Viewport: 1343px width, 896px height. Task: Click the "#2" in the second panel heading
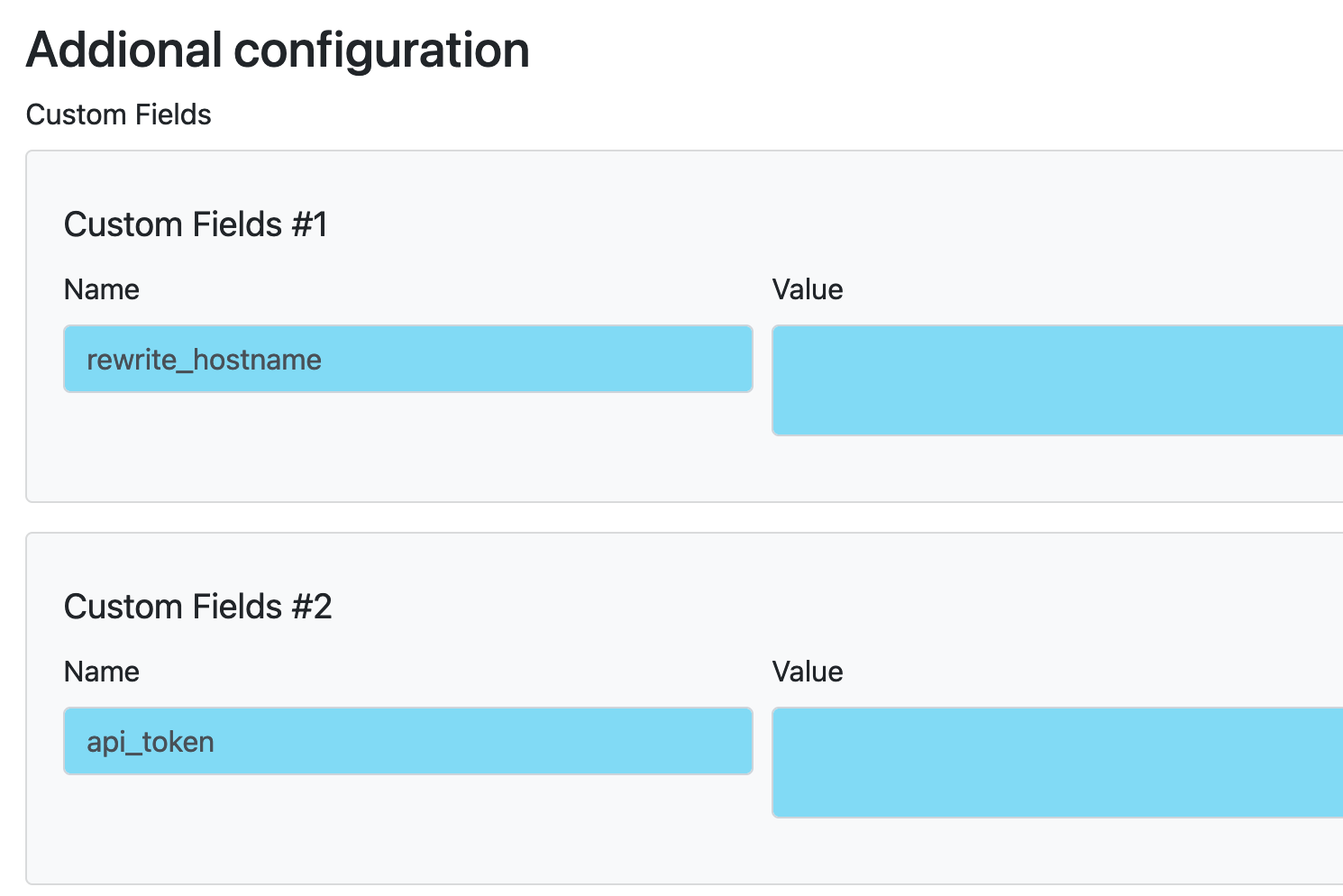(x=312, y=607)
